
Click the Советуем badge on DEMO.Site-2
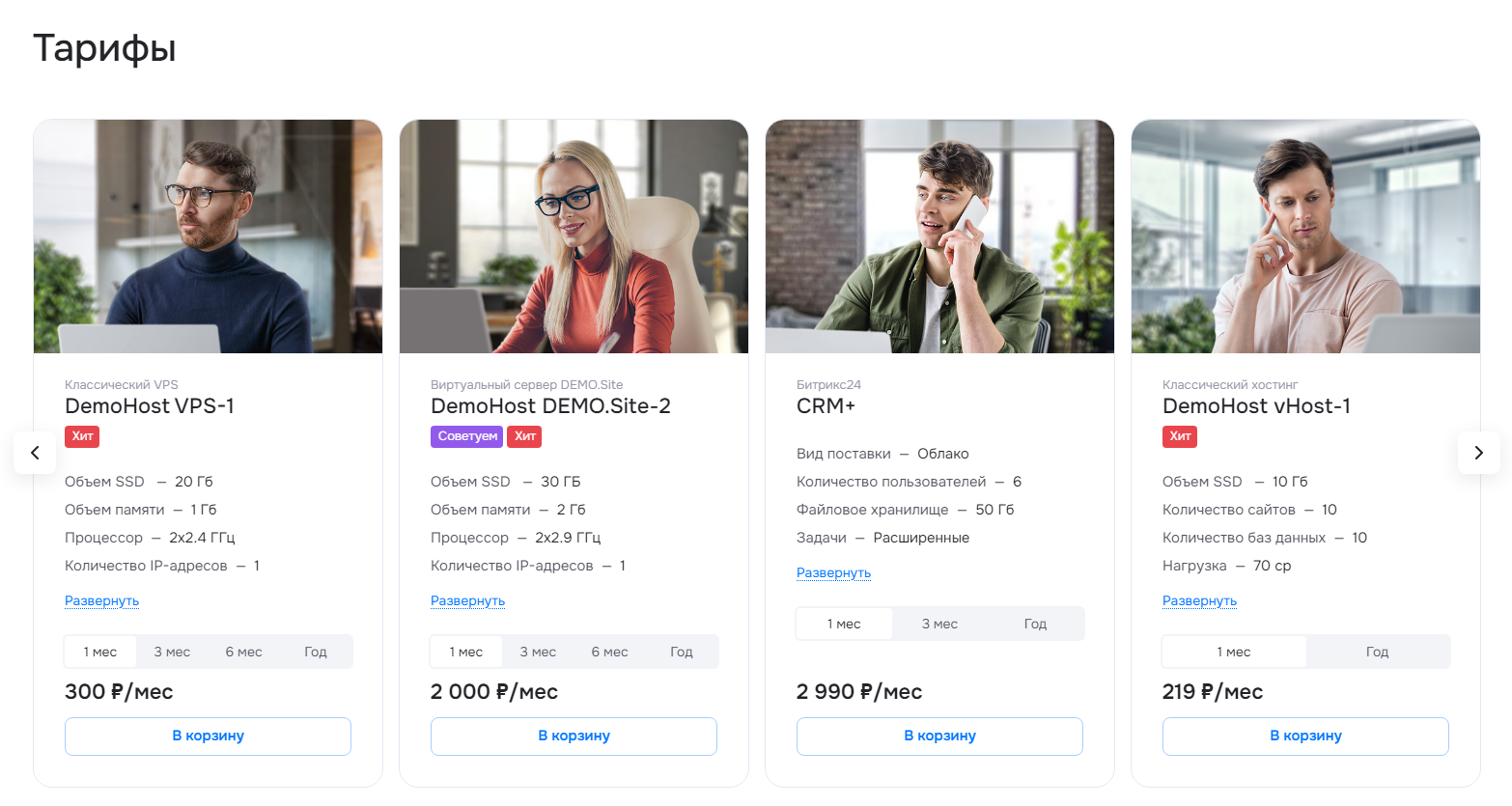pyautogui.click(x=467, y=436)
